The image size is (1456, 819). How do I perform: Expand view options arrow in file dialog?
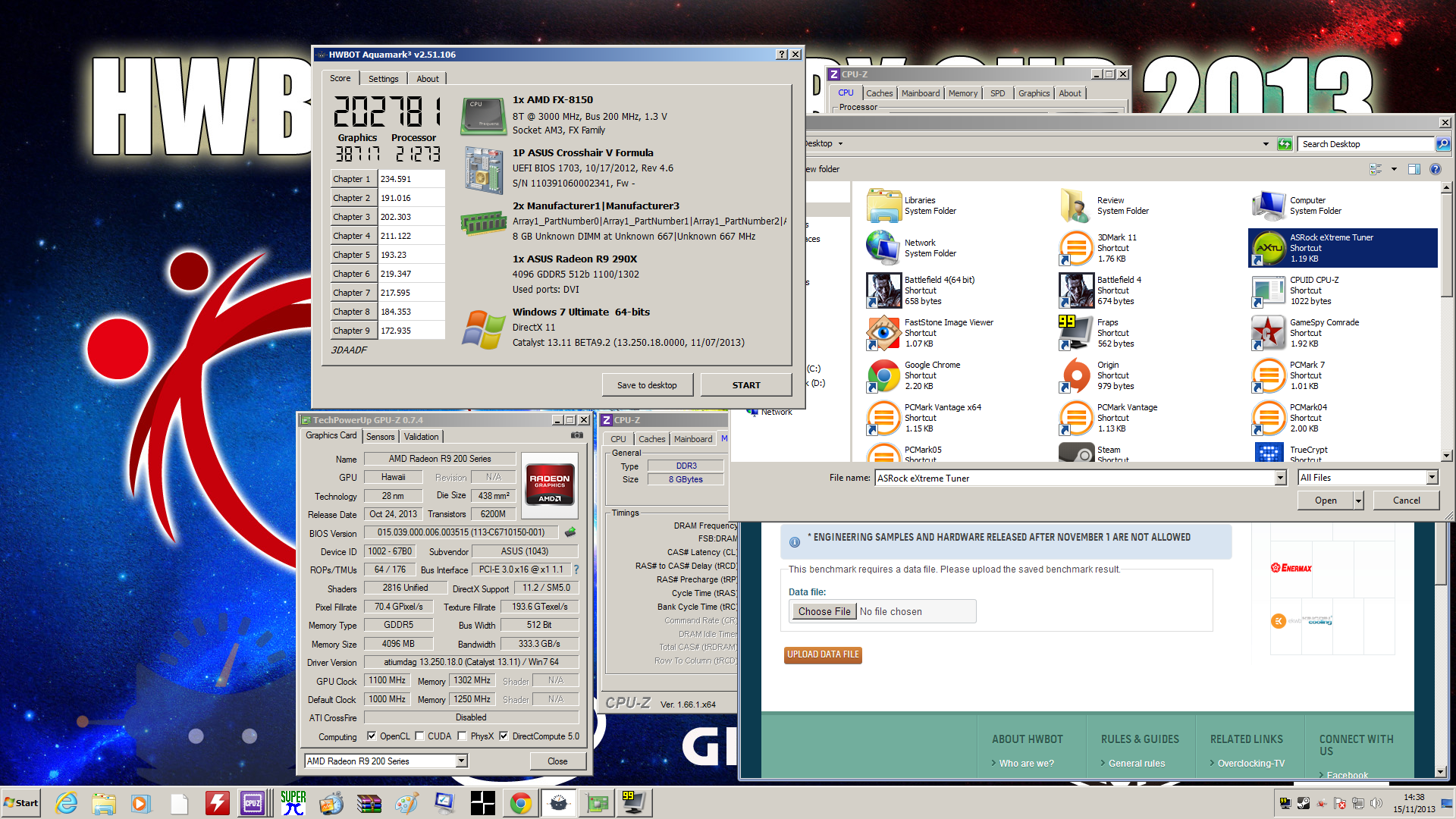(1394, 169)
